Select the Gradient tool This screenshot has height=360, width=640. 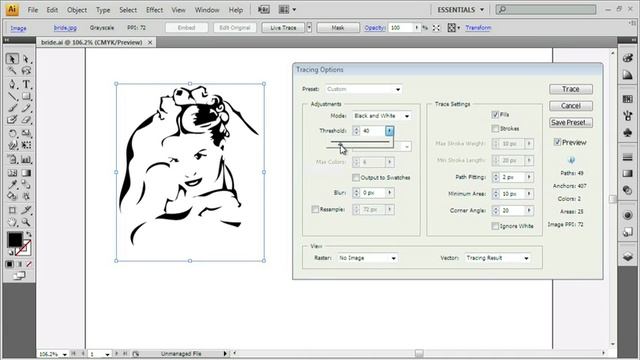click(26, 173)
